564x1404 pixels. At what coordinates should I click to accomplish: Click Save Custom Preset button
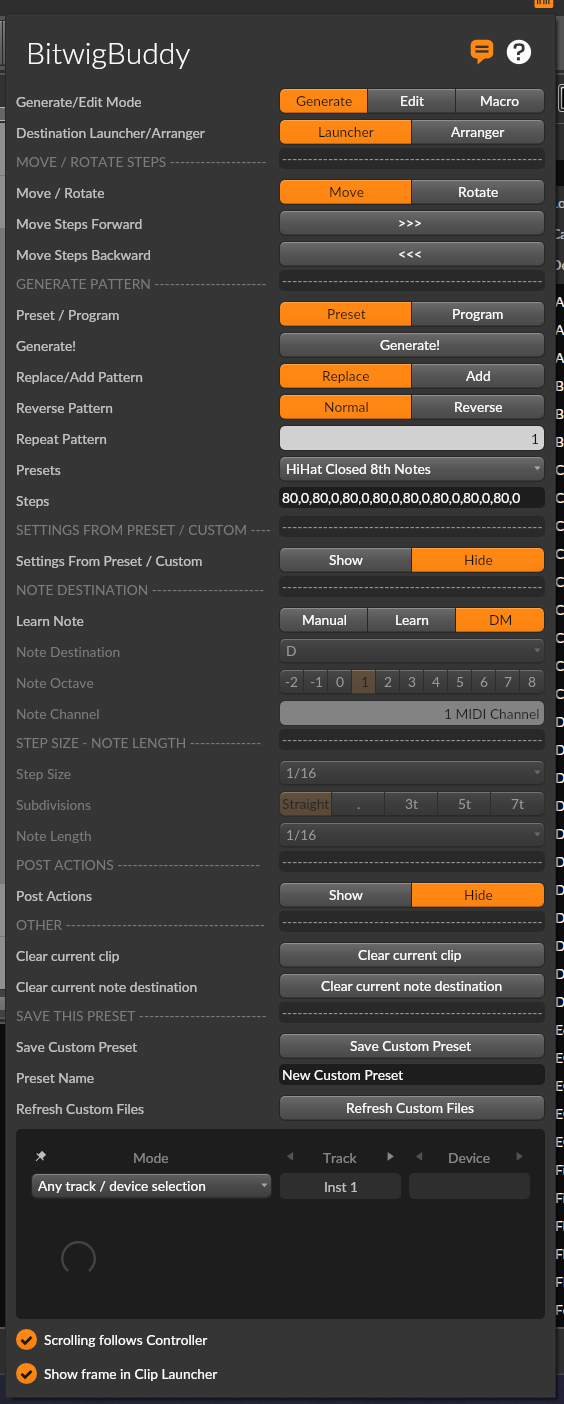click(x=412, y=1046)
